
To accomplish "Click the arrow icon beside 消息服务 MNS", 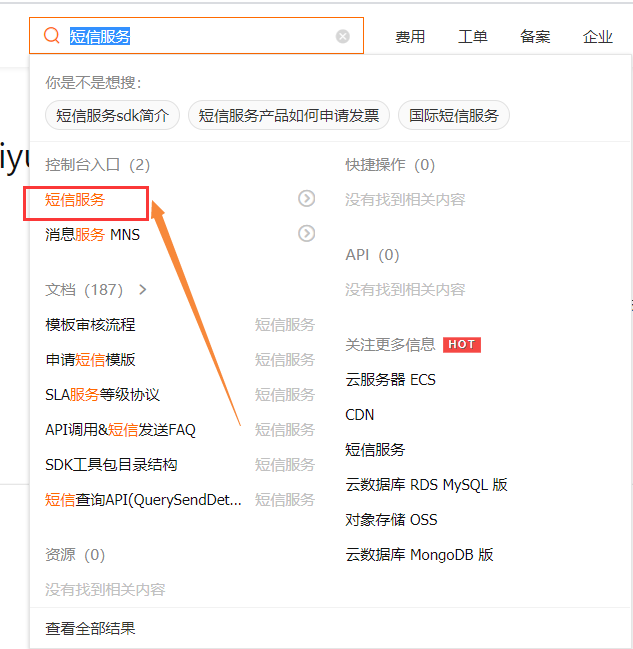I will (x=306, y=233).
